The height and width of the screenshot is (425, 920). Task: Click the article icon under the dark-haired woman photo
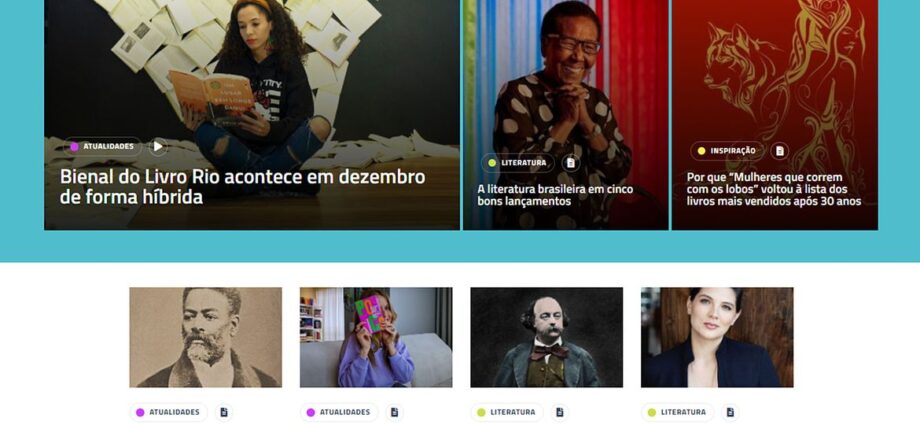[730, 412]
